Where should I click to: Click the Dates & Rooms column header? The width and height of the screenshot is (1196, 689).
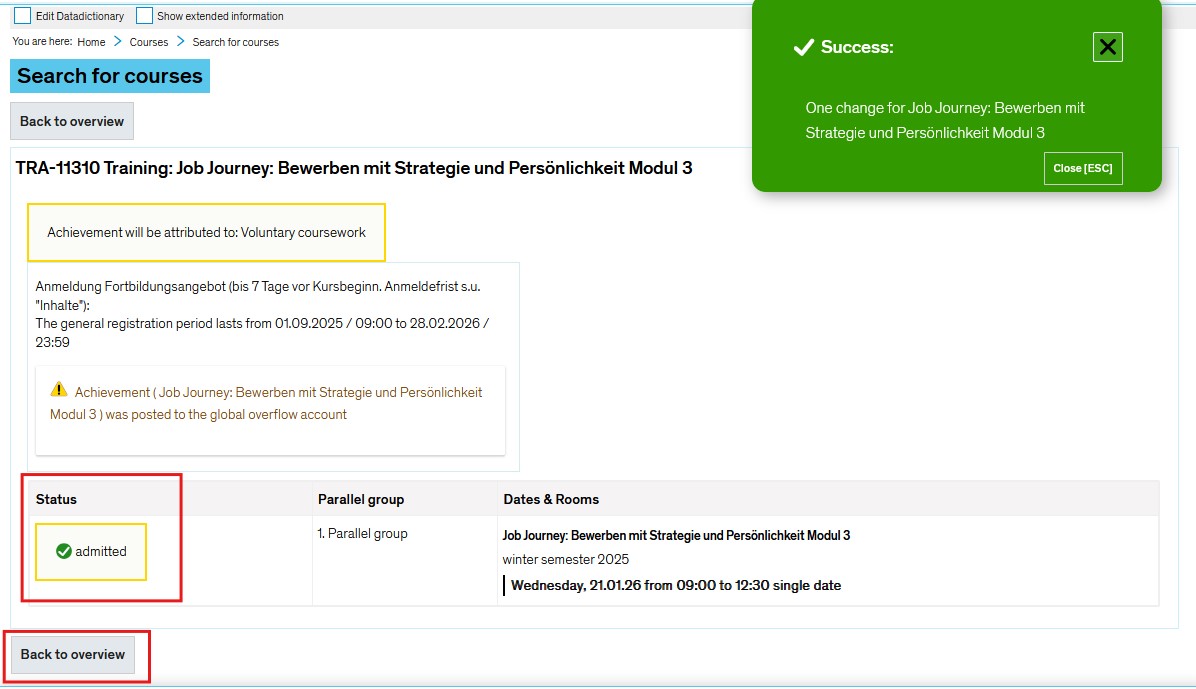(x=550, y=499)
